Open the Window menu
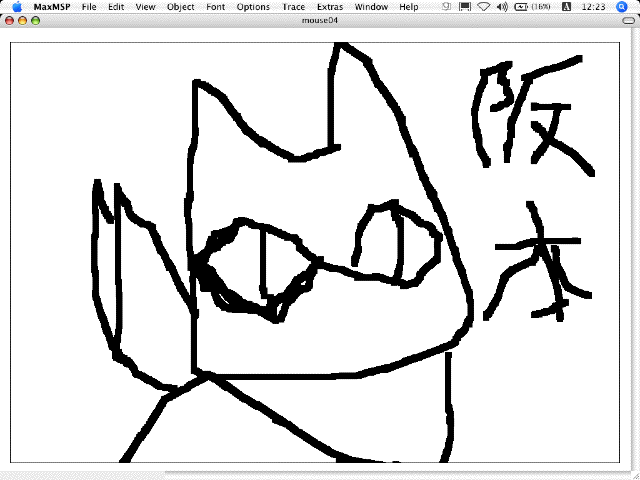Image resolution: width=640 pixels, height=480 pixels. pyautogui.click(x=371, y=7)
